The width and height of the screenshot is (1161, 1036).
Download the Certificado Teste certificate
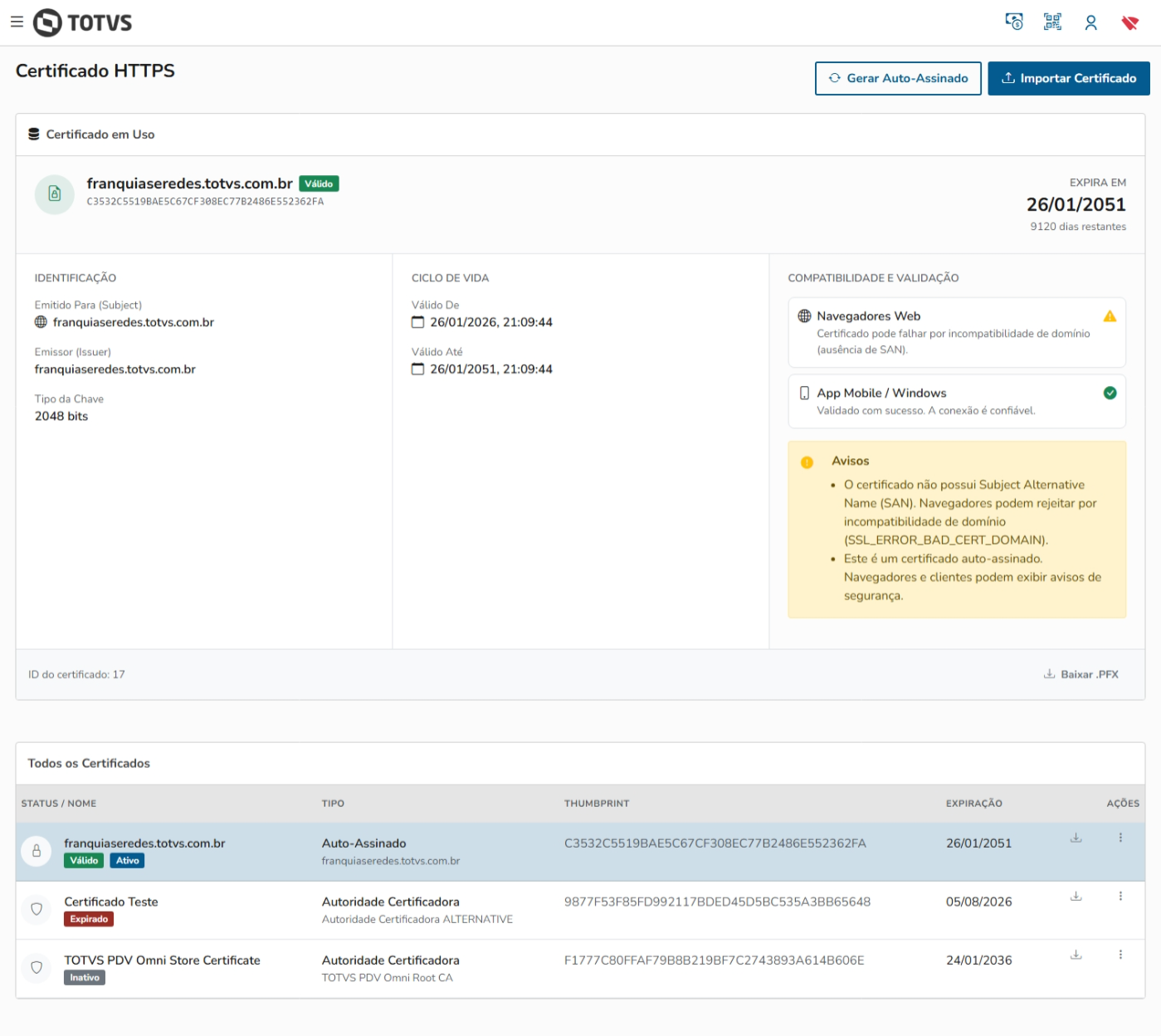tap(1076, 897)
